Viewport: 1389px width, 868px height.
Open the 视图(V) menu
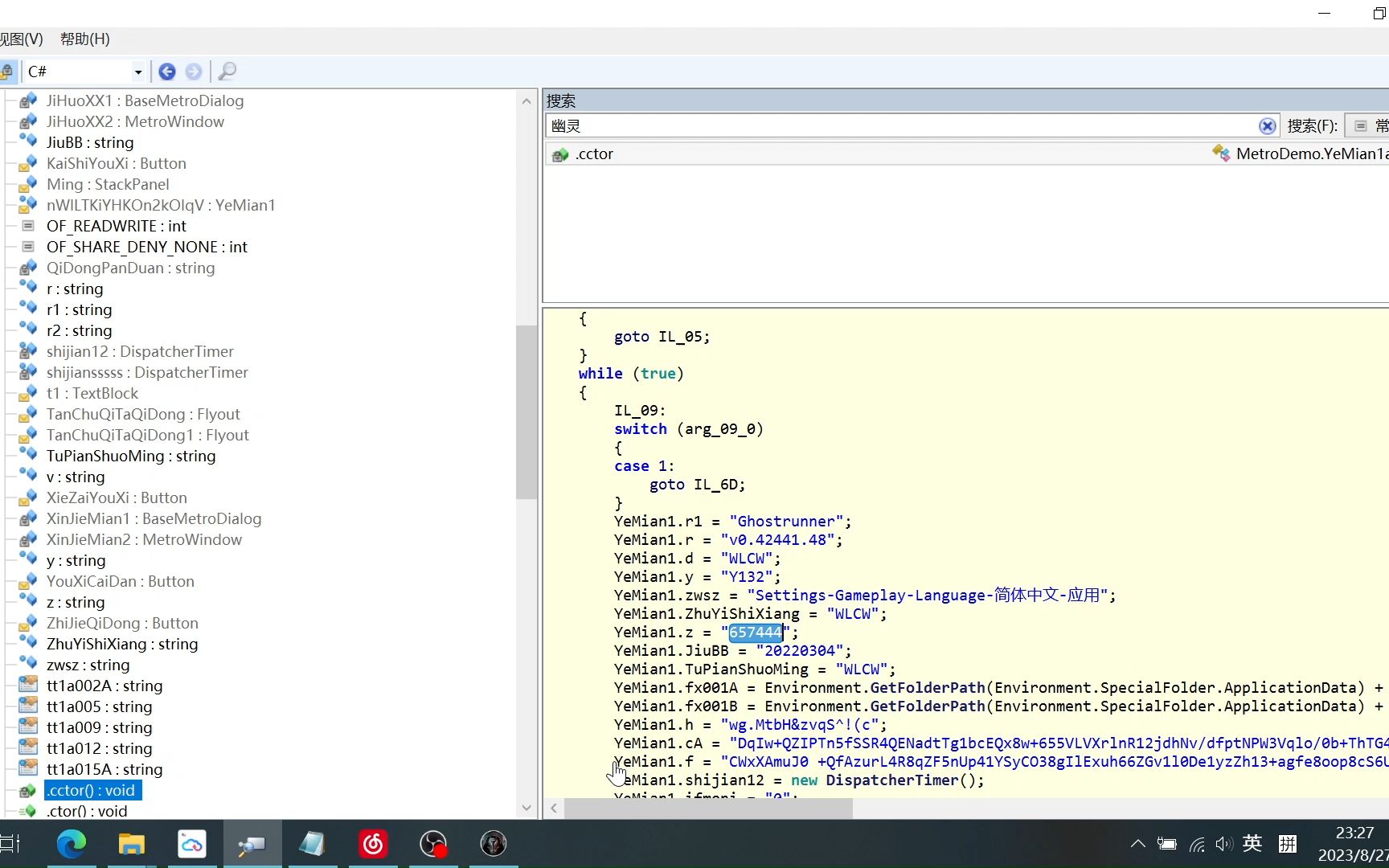[22, 39]
